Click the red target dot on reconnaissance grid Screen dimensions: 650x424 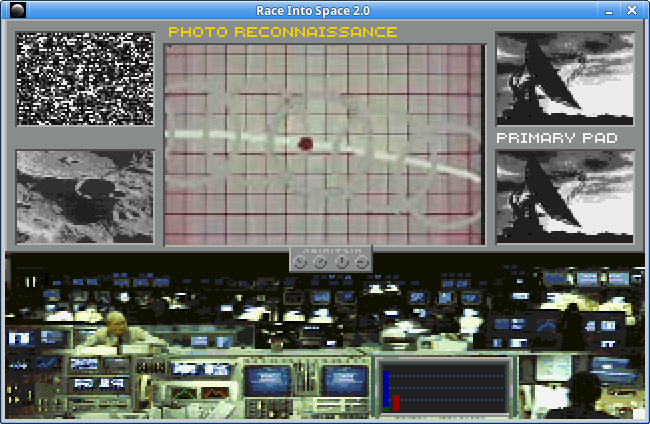pos(306,144)
